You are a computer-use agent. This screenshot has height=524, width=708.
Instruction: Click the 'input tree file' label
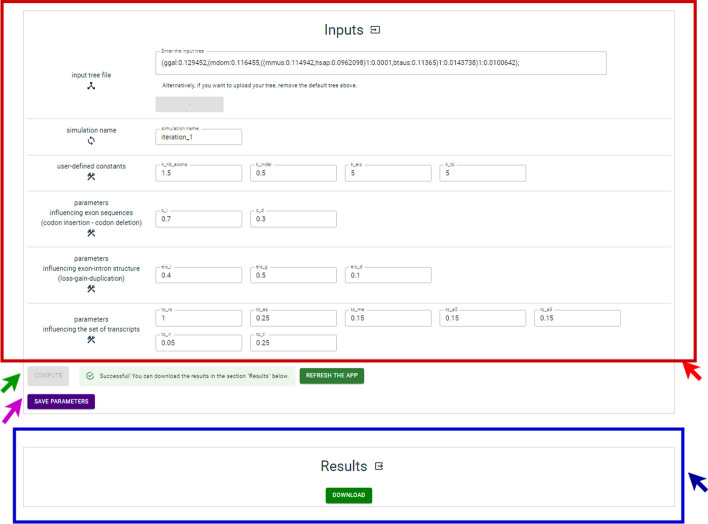tap(91, 75)
